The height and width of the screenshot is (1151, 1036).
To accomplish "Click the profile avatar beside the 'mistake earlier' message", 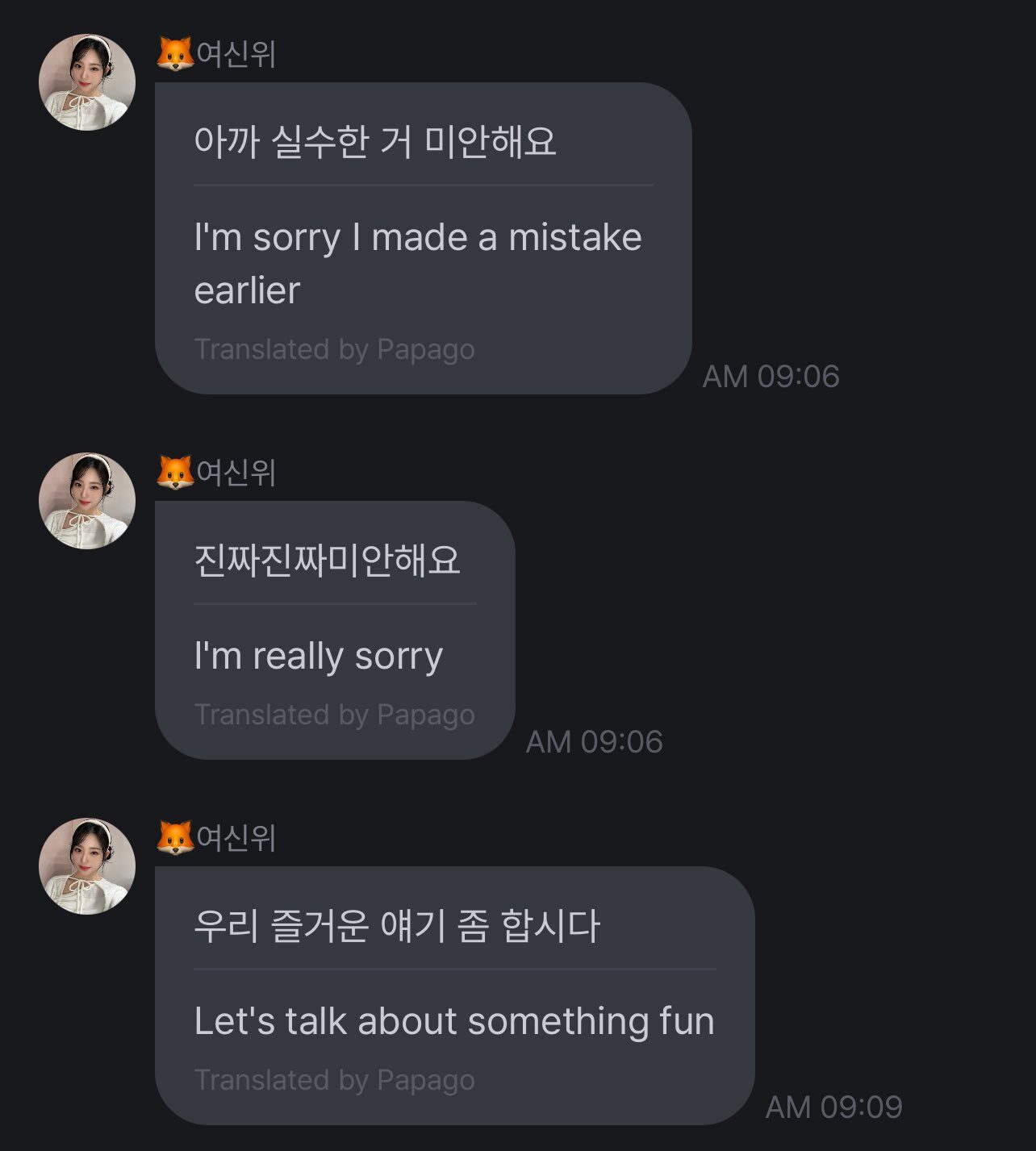I will (87, 82).
